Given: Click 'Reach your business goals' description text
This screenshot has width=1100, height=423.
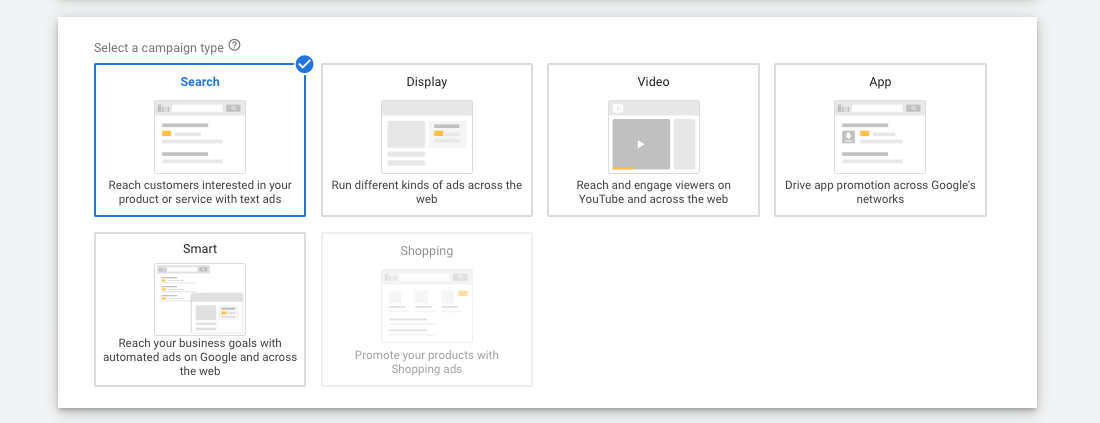Looking at the screenshot, I should pos(200,357).
